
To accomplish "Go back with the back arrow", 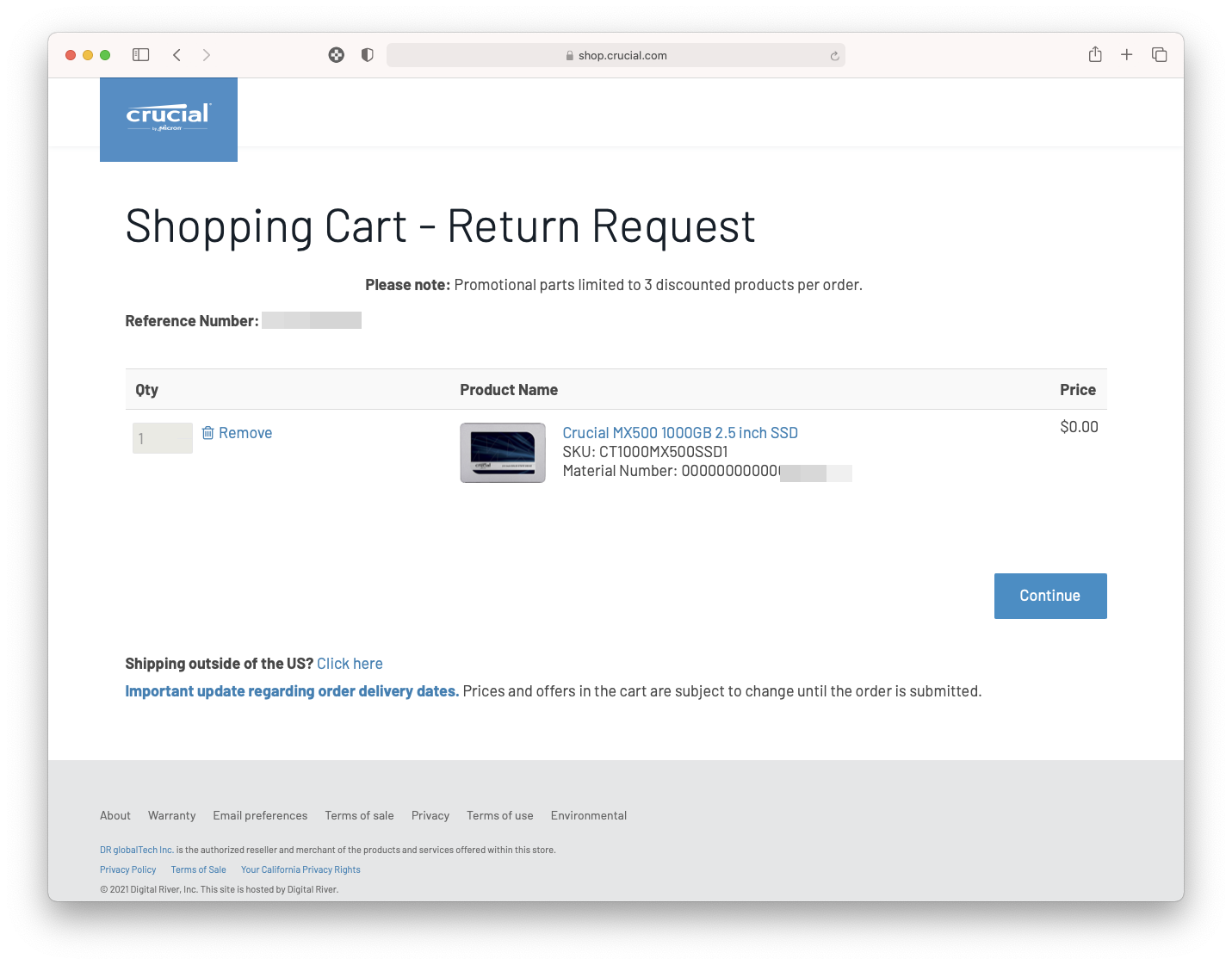I will (176, 55).
